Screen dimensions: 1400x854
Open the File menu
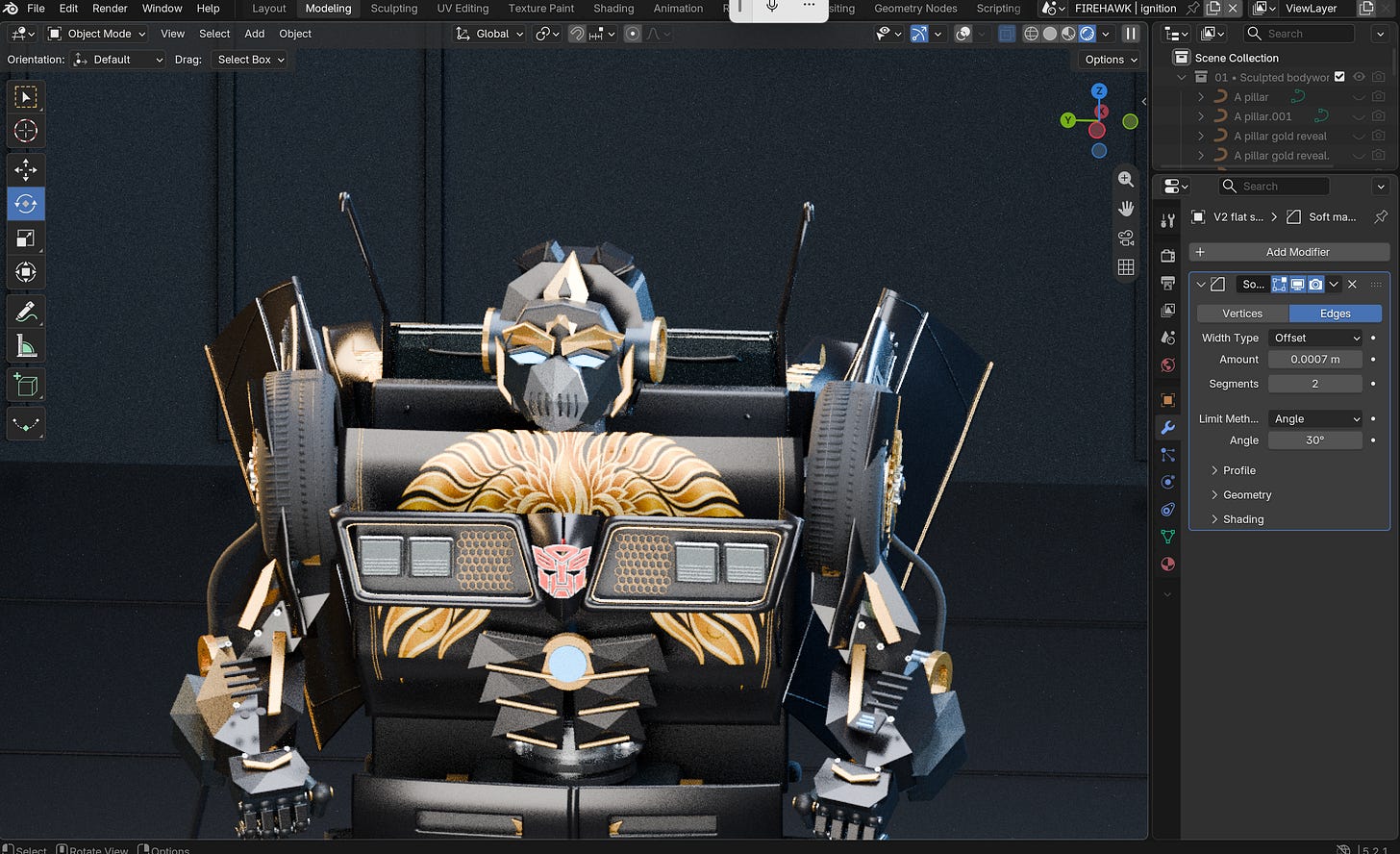(x=36, y=8)
